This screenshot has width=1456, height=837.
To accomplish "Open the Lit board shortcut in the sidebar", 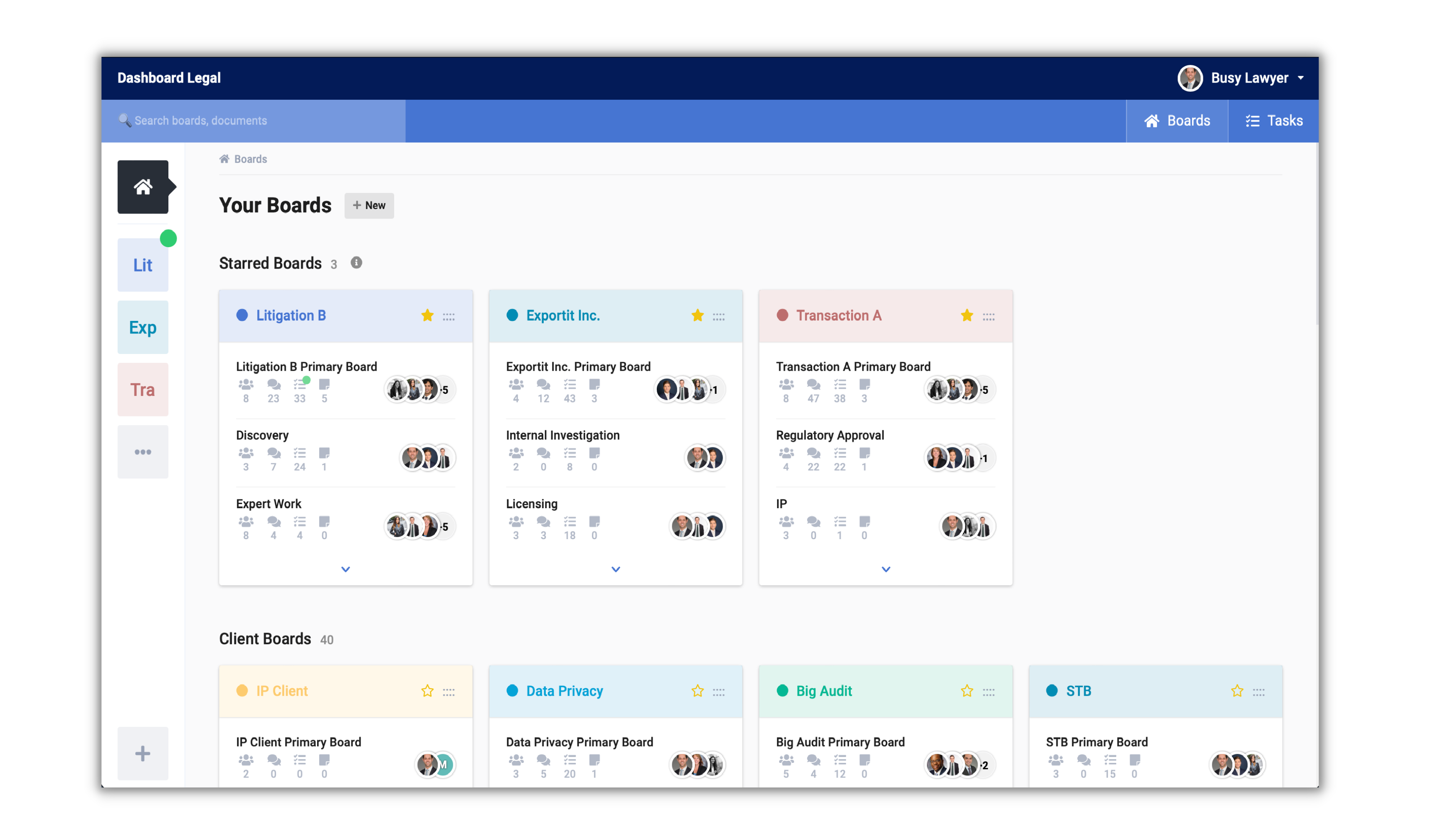I will 142,265.
